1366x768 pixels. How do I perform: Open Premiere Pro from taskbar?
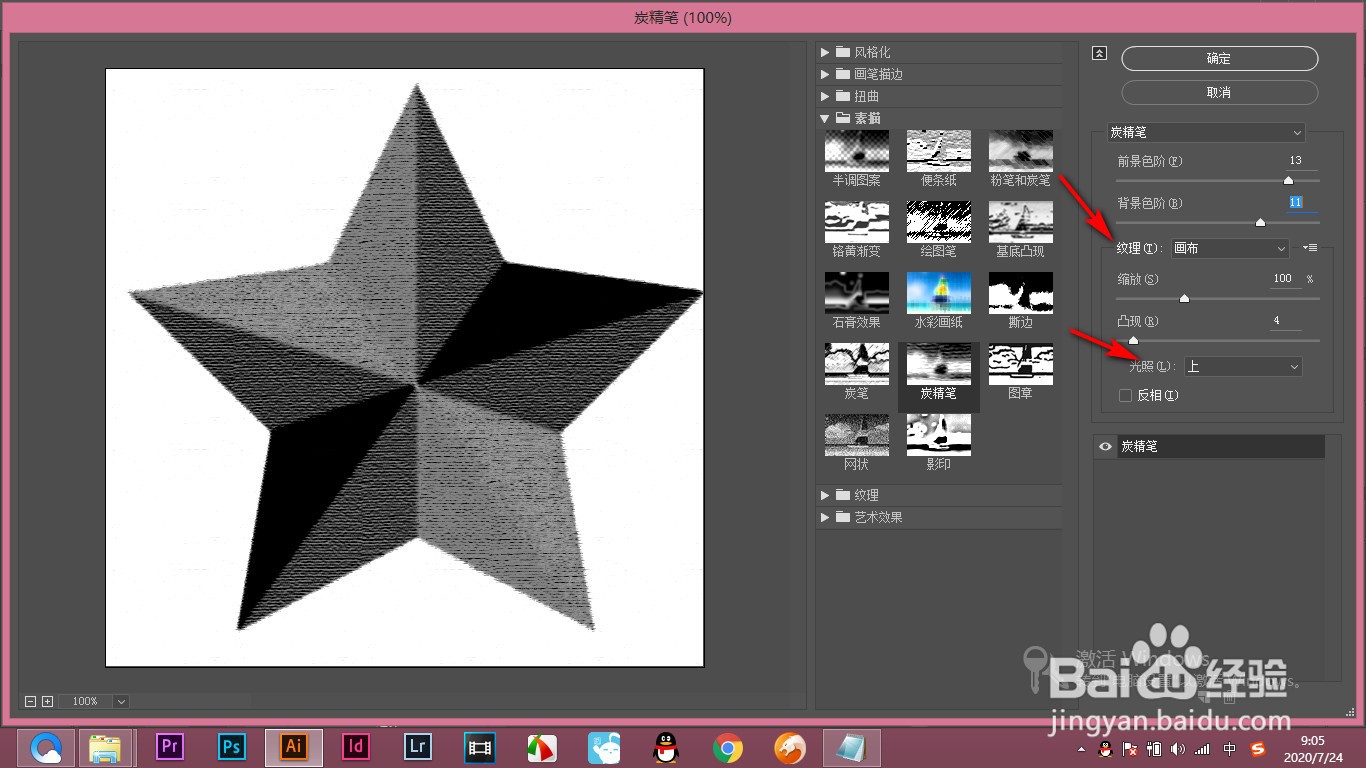171,747
